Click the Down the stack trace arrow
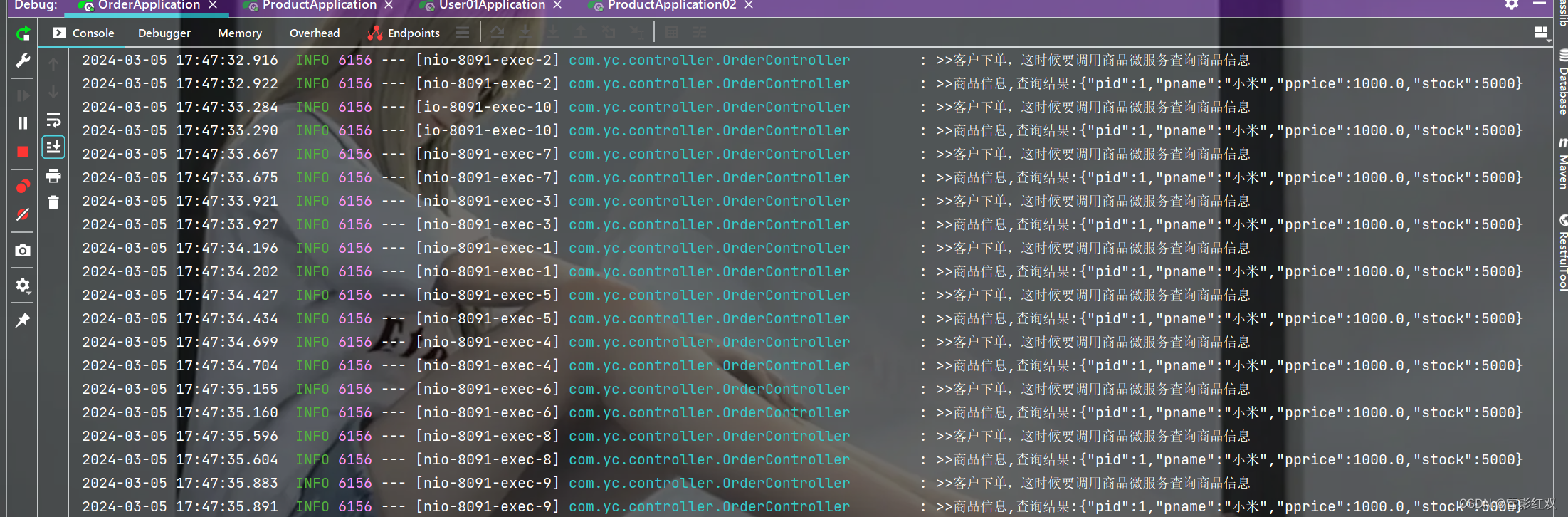Image resolution: width=1568 pixels, height=517 pixels. coord(53,92)
